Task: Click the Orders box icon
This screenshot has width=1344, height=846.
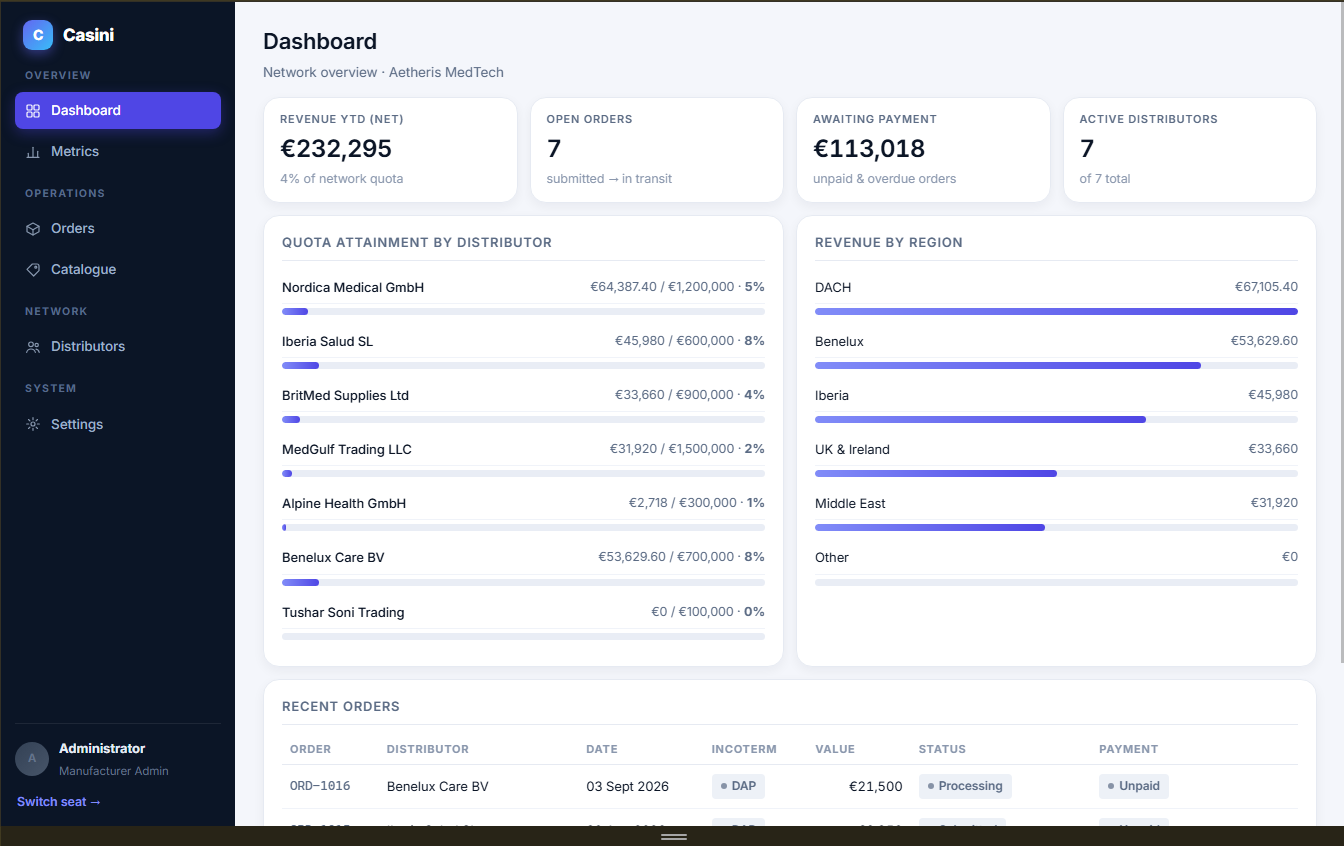Action: pos(33,229)
